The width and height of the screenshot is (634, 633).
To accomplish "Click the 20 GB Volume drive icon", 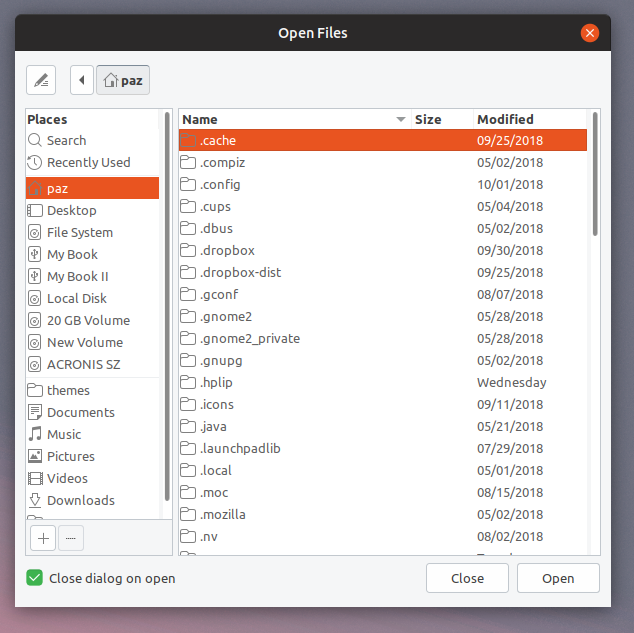I will click(x=35, y=321).
